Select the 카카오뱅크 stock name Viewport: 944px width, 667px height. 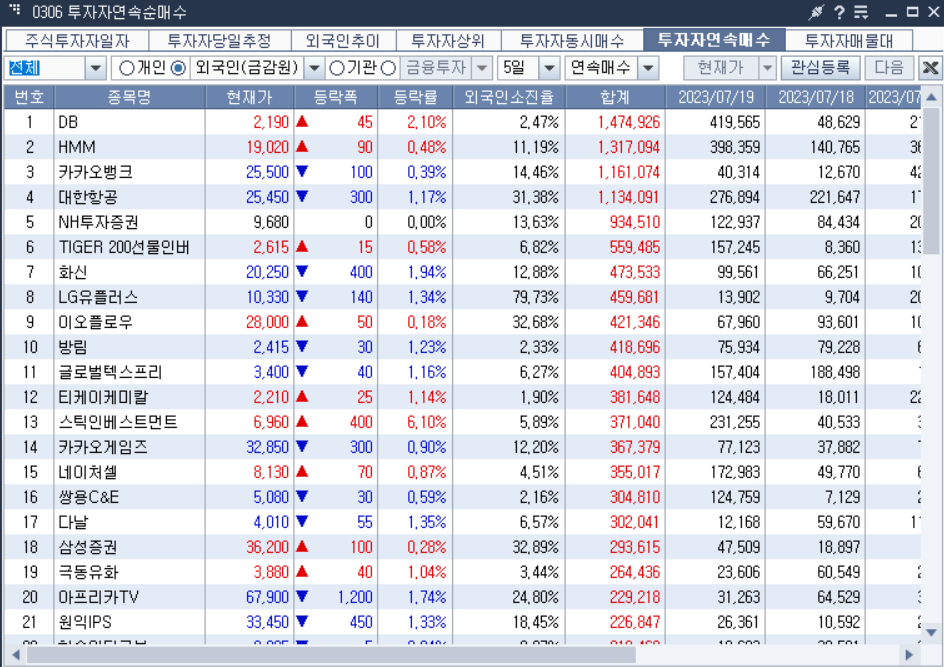(x=95, y=172)
